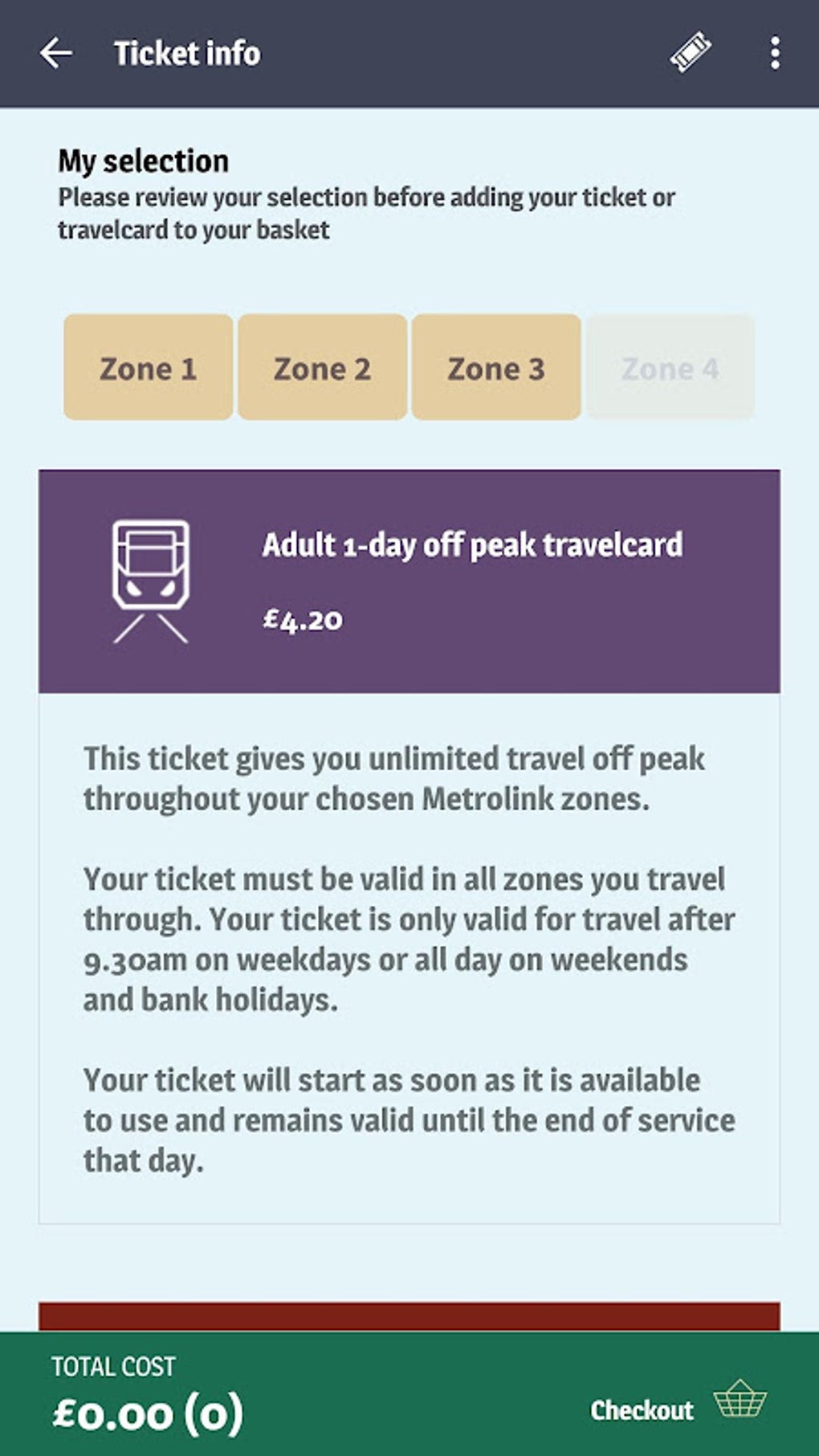Toggle the Zone 2 selection

pos(322,368)
